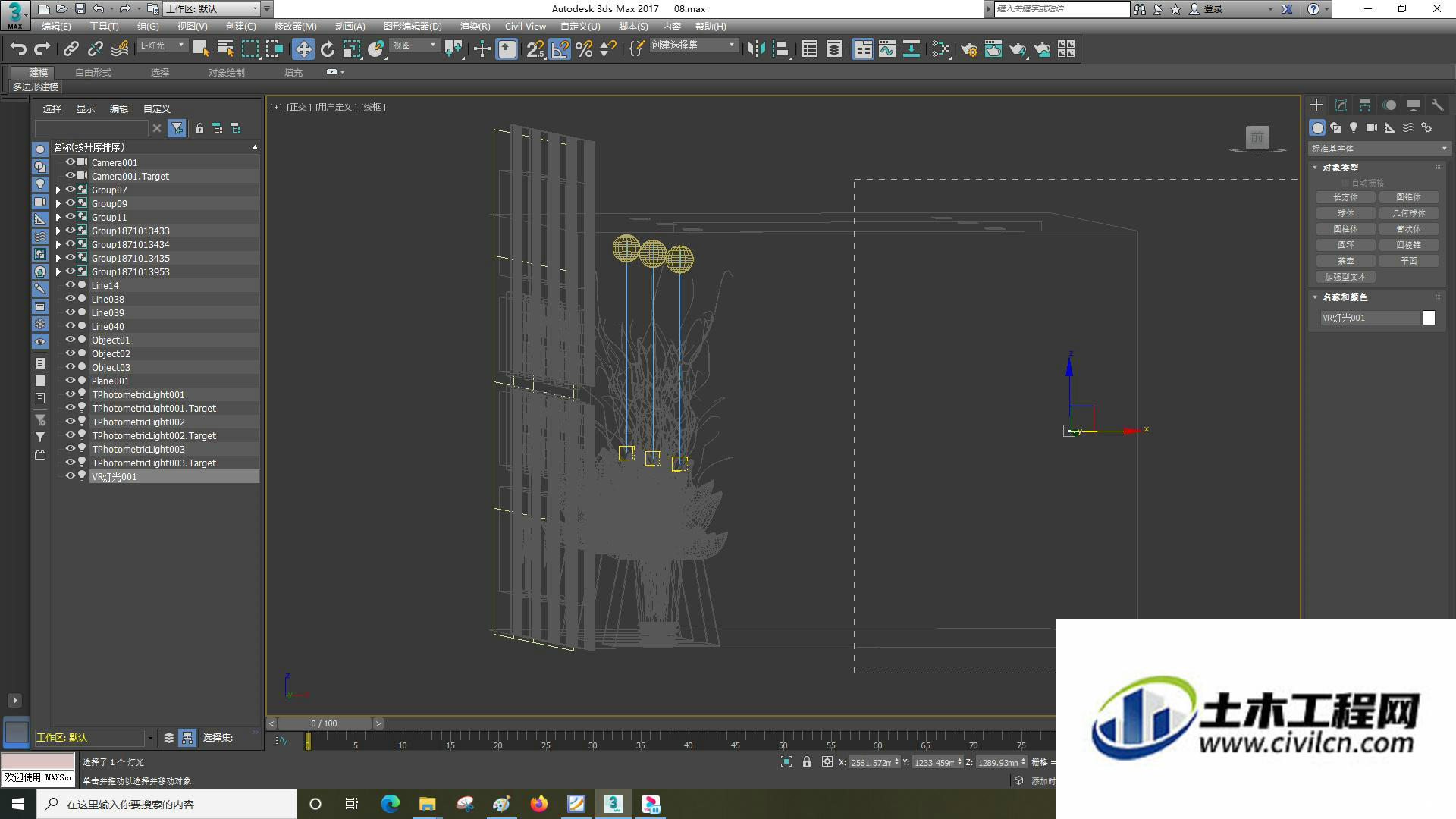Toggle the selection lock in status bar
This screenshot has width=1456, height=819.
click(807, 762)
